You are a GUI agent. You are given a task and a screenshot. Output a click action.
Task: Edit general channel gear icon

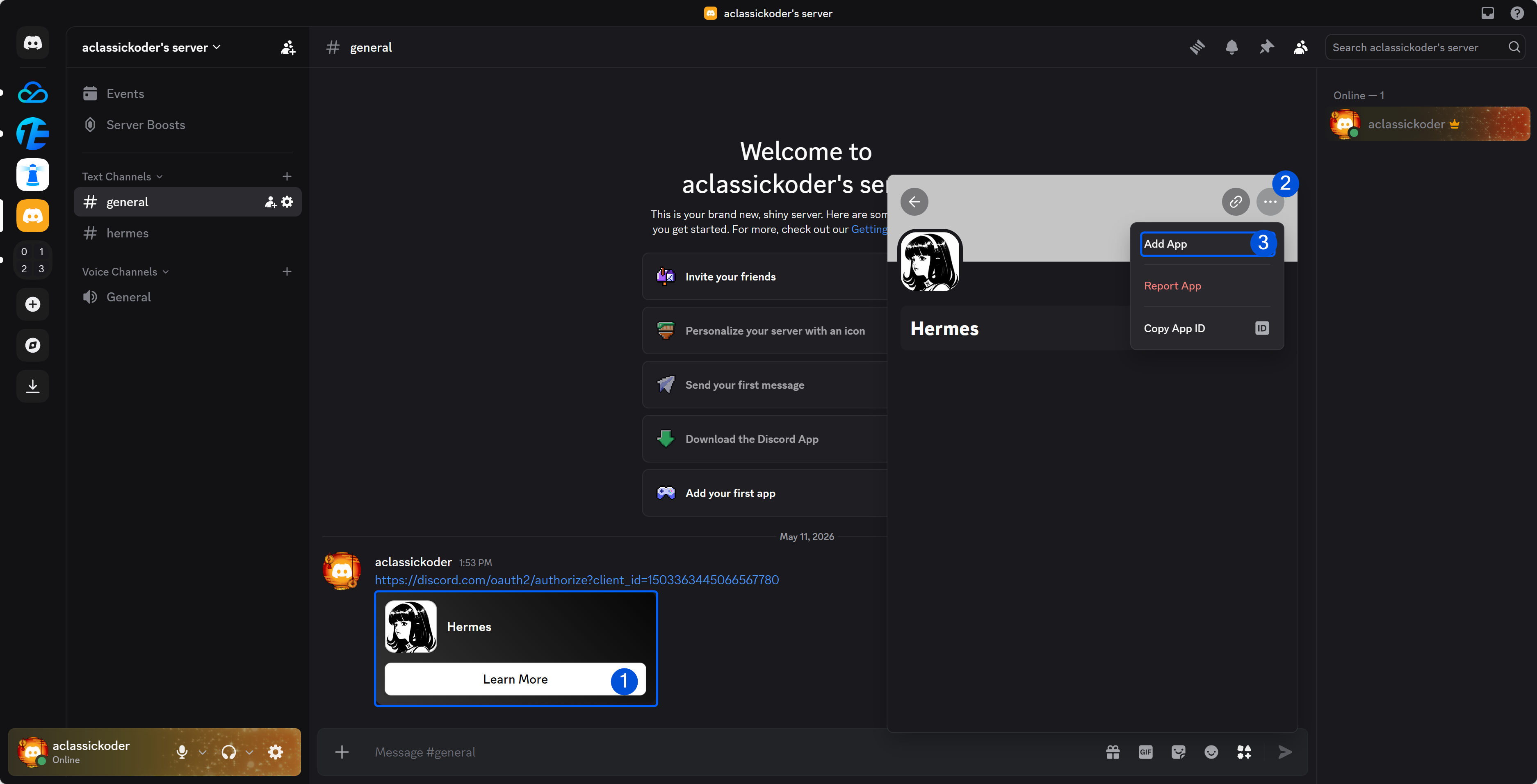[287, 202]
